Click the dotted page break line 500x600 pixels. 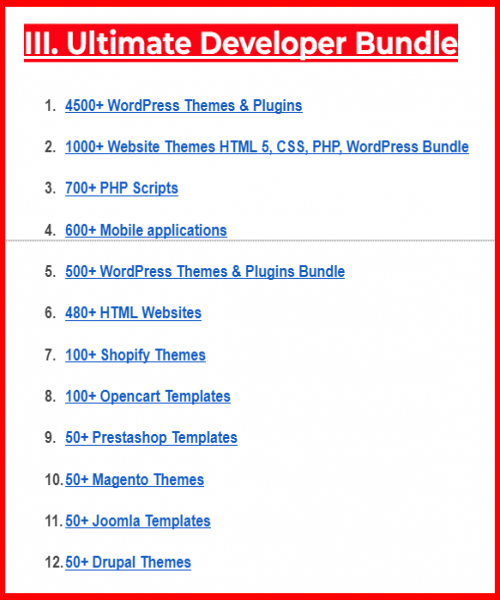[x=250, y=241]
